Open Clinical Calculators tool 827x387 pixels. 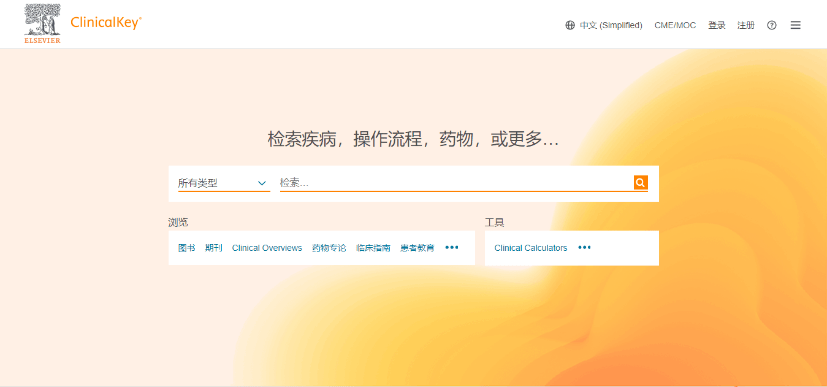pos(531,248)
